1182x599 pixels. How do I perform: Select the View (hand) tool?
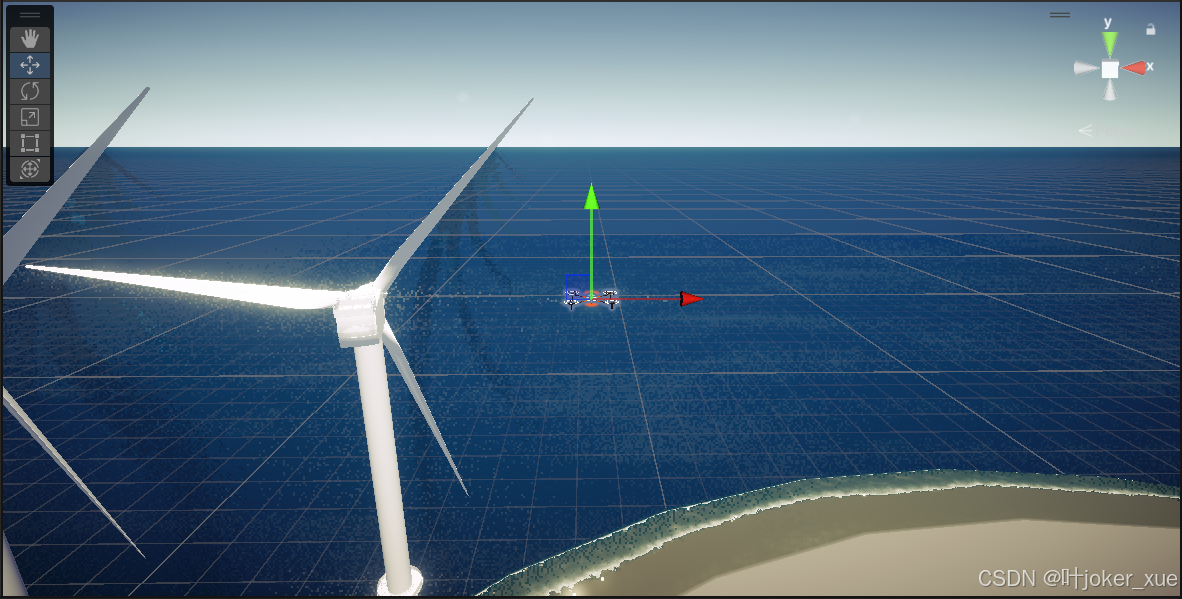(x=30, y=39)
